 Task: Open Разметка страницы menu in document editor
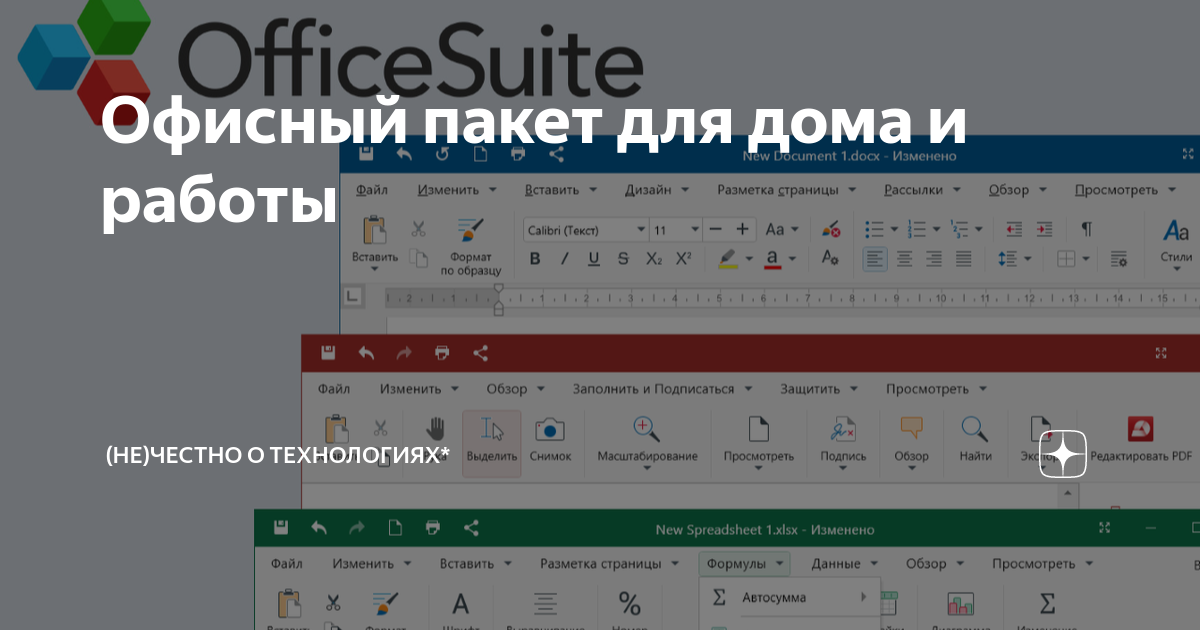click(786, 189)
